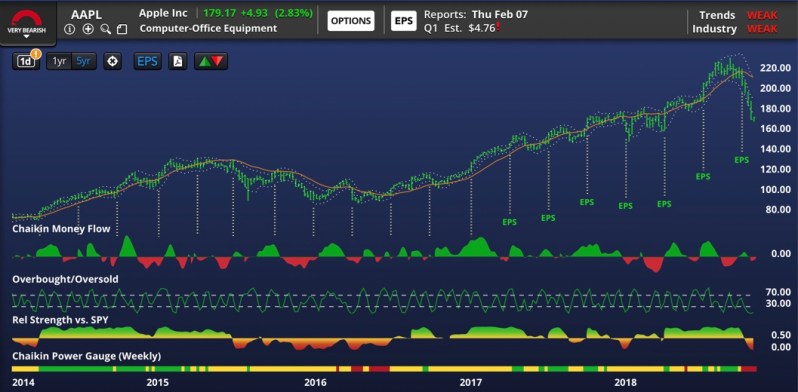Toggle EPS markers on the chart
Viewport: 798px width, 392px height.
(148, 62)
